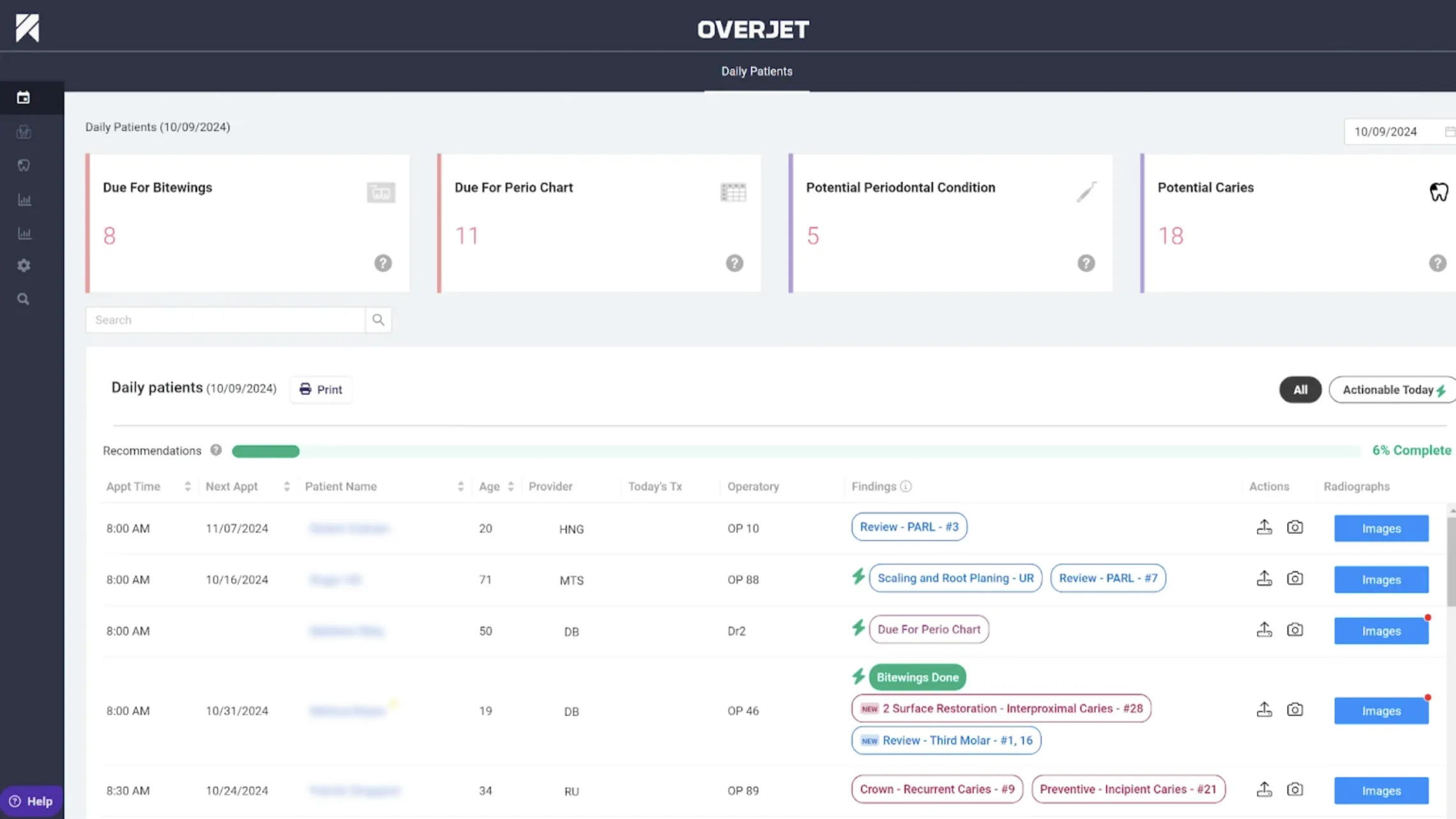Screen dimensions: 1456x819
Task: Click the green Bitewings Done chip
Action: click(x=917, y=677)
